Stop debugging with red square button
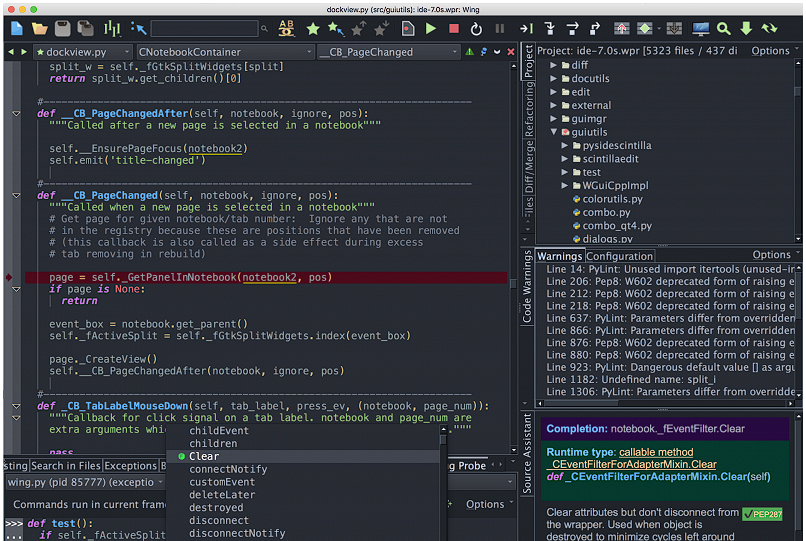Image resolution: width=806 pixels, height=541 pixels. pos(453,29)
